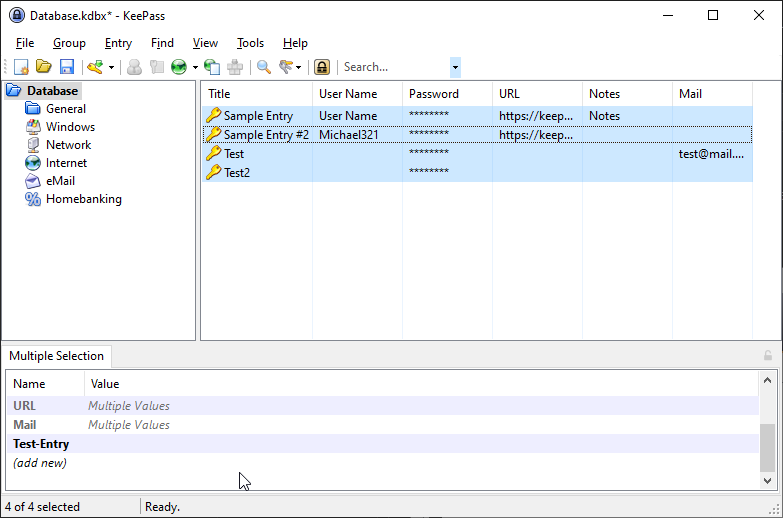The height and width of the screenshot is (518, 783).
Task: Select the Internet group
Action: coord(66,163)
